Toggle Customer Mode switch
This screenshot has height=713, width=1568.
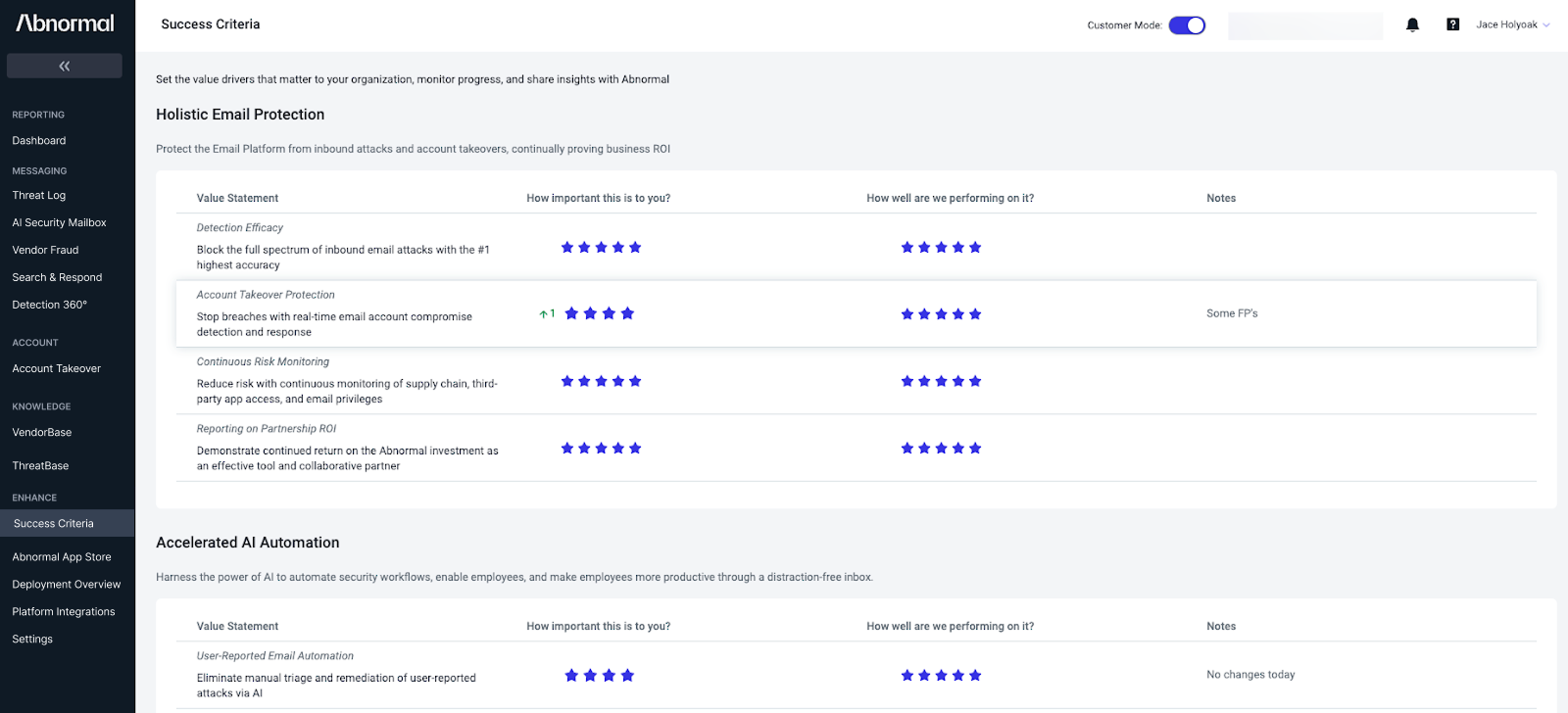point(1187,25)
